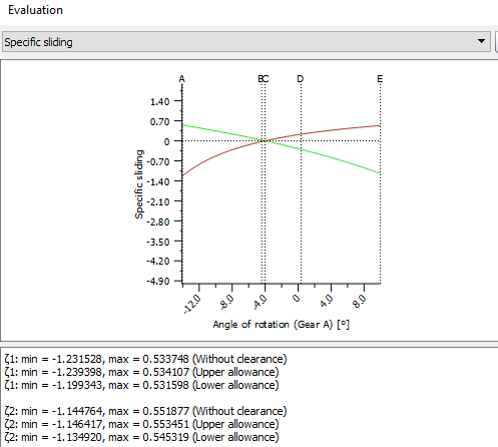Click the Evaluation panel title
Screen dimensions: 498x447
pos(35,10)
